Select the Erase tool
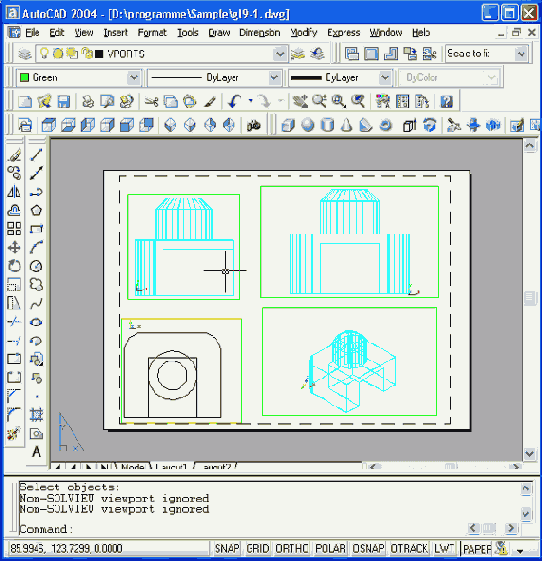542x561 pixels. (x=14, y=155)
